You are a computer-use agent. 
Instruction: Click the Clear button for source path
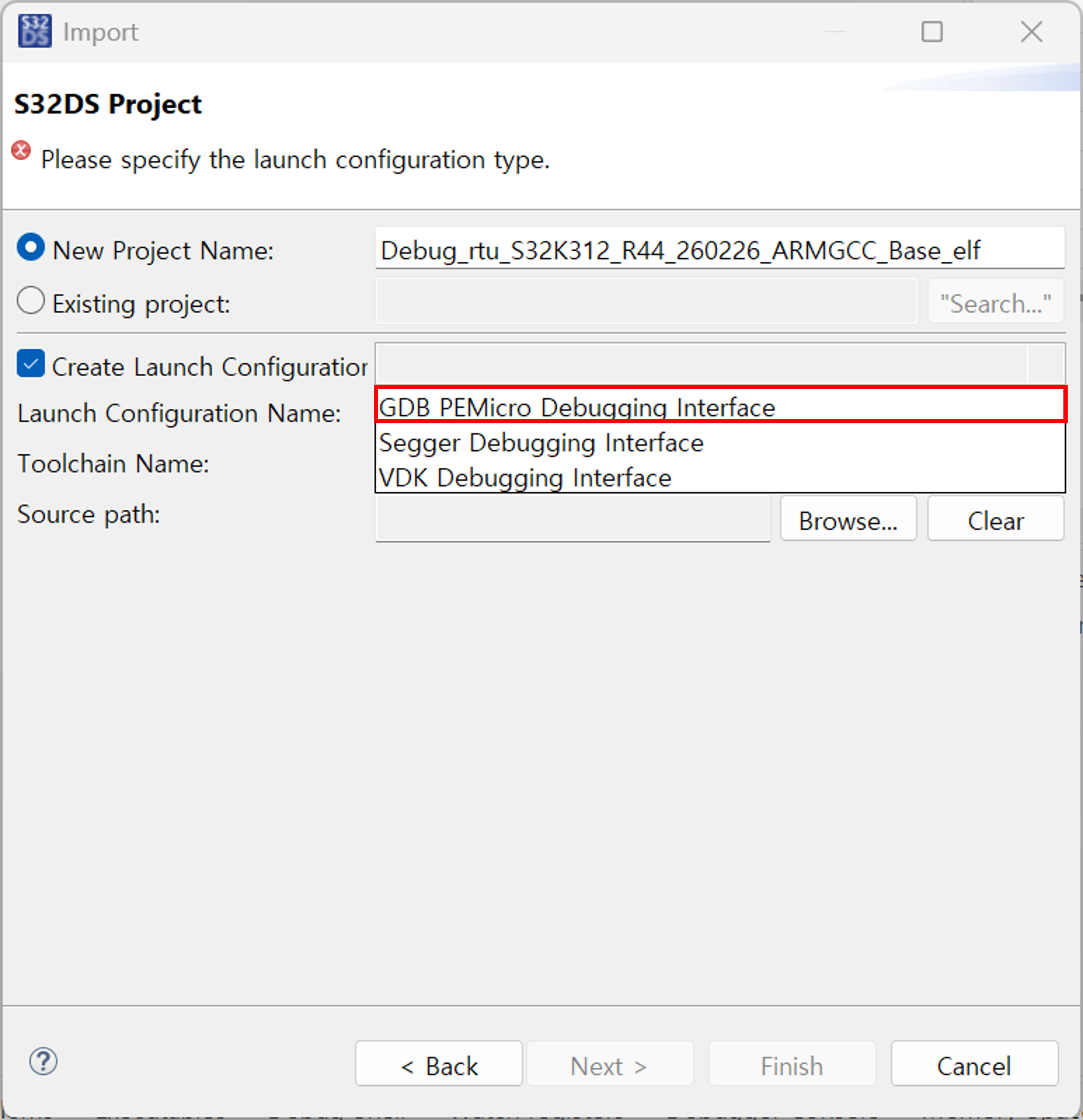(996, 519)
